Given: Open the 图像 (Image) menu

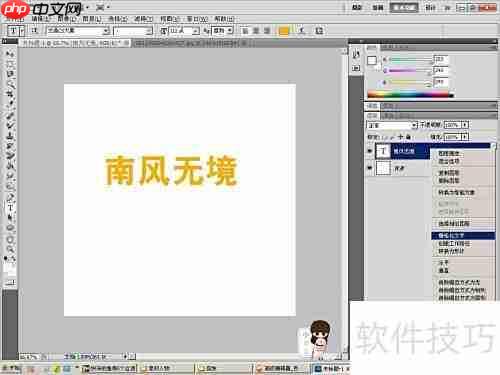Looking at the screenshot, I should (x=66, y=19).
